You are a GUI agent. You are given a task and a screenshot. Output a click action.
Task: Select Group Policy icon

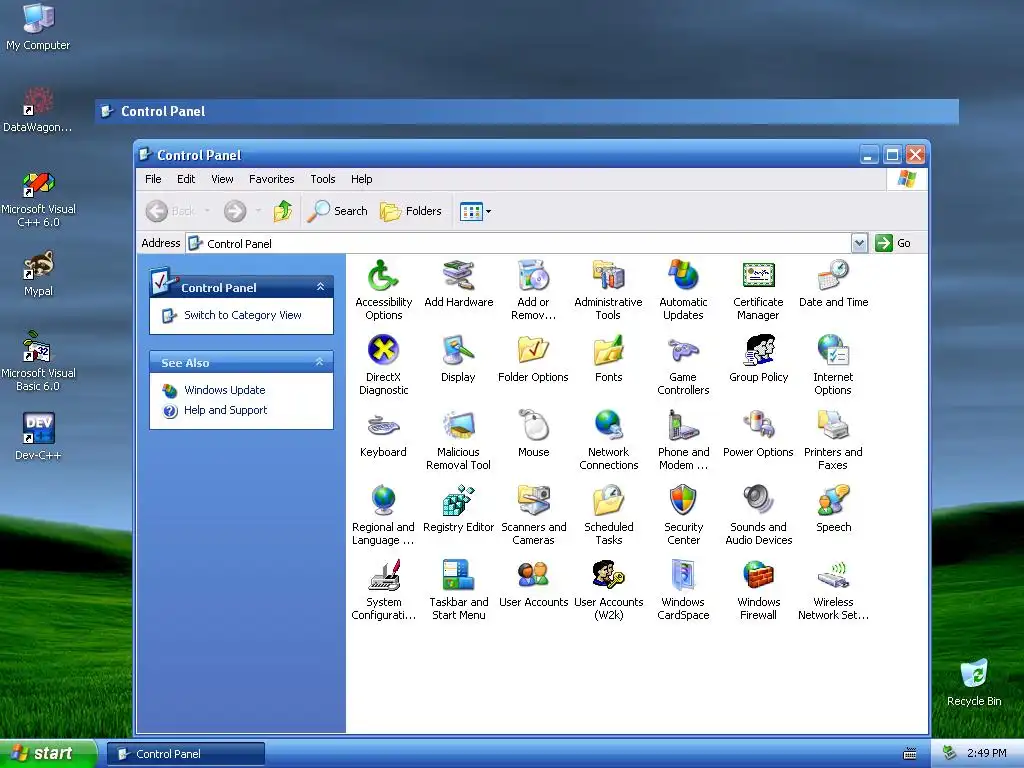pyautogui.click(x=758, y=351)
